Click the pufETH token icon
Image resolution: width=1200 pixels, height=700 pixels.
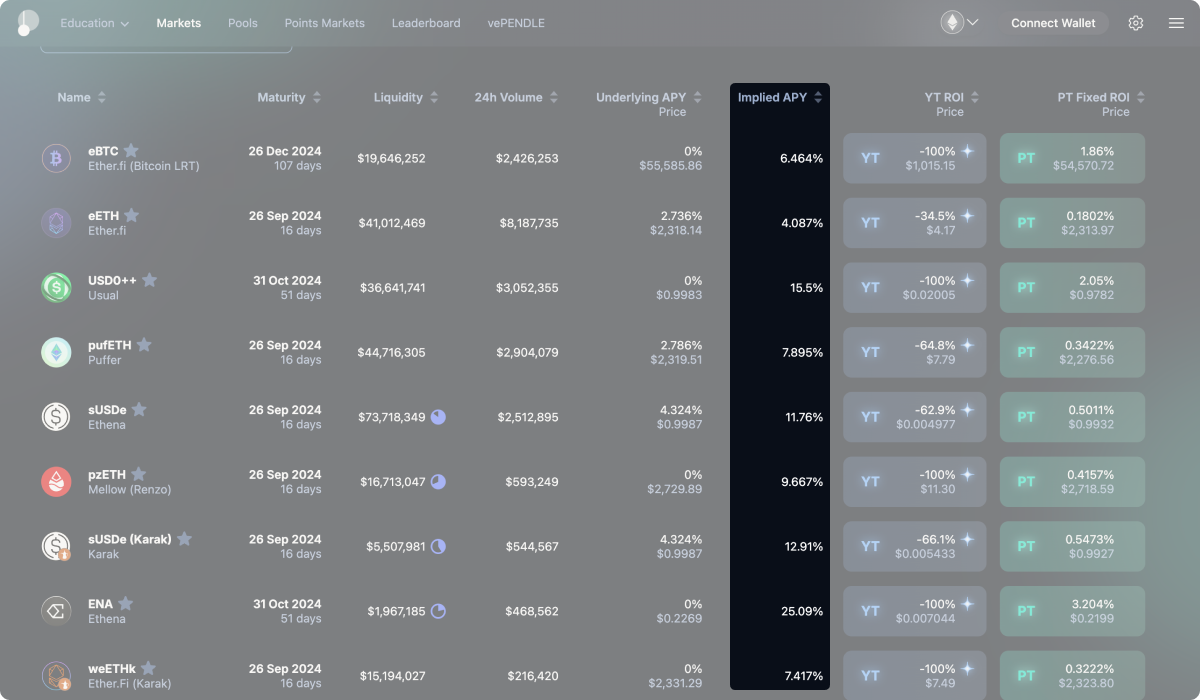[56, 352]
